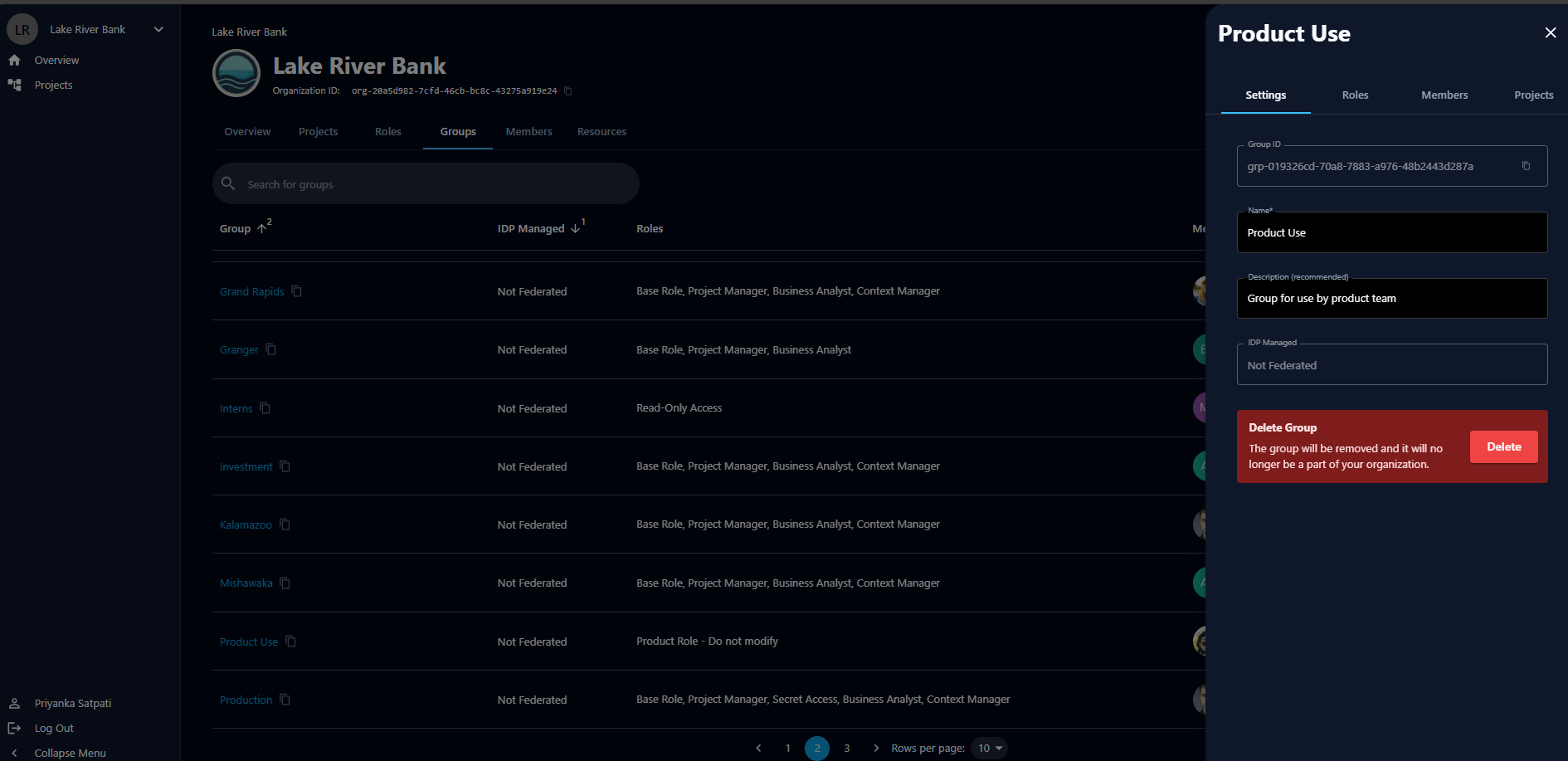
Task: Open the organization Resources tab
Action: tap(601, 132)
